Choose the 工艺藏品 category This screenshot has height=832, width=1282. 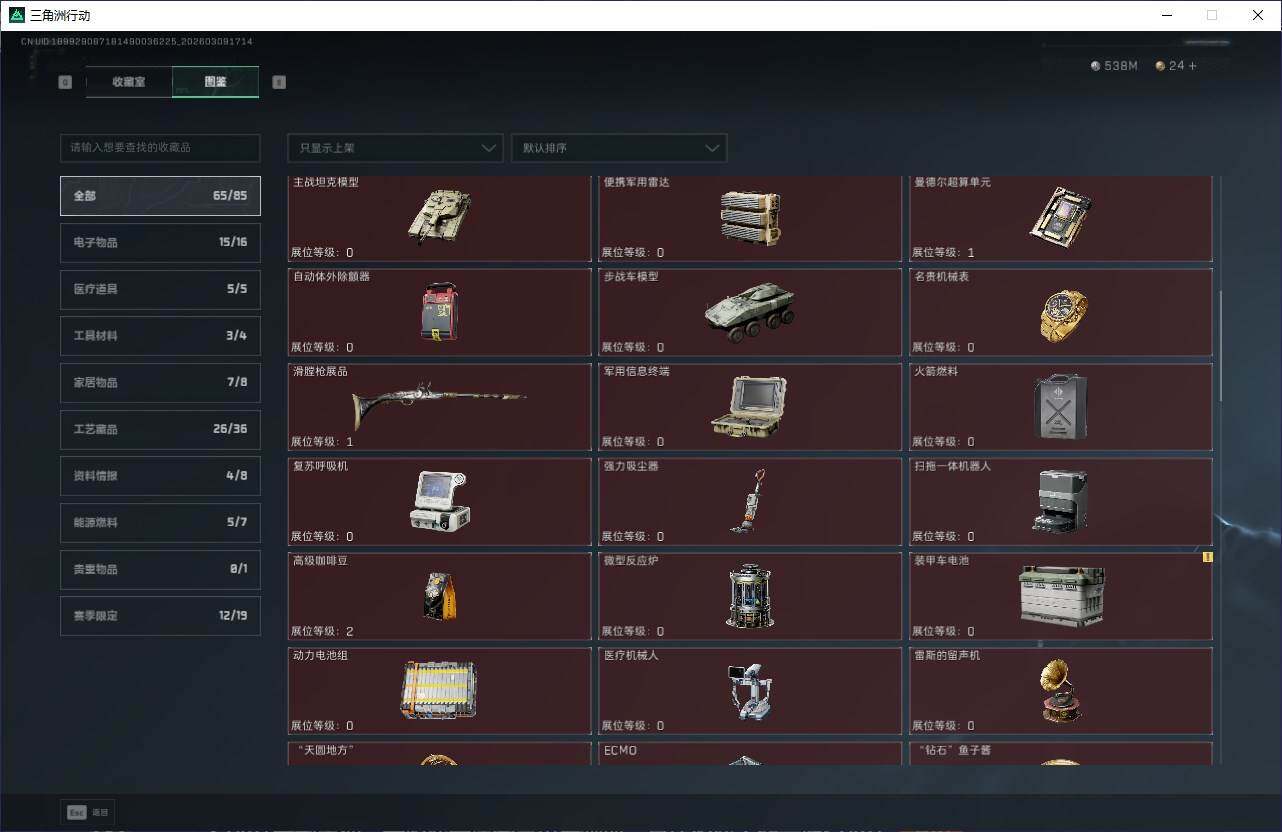click(160, 429)
